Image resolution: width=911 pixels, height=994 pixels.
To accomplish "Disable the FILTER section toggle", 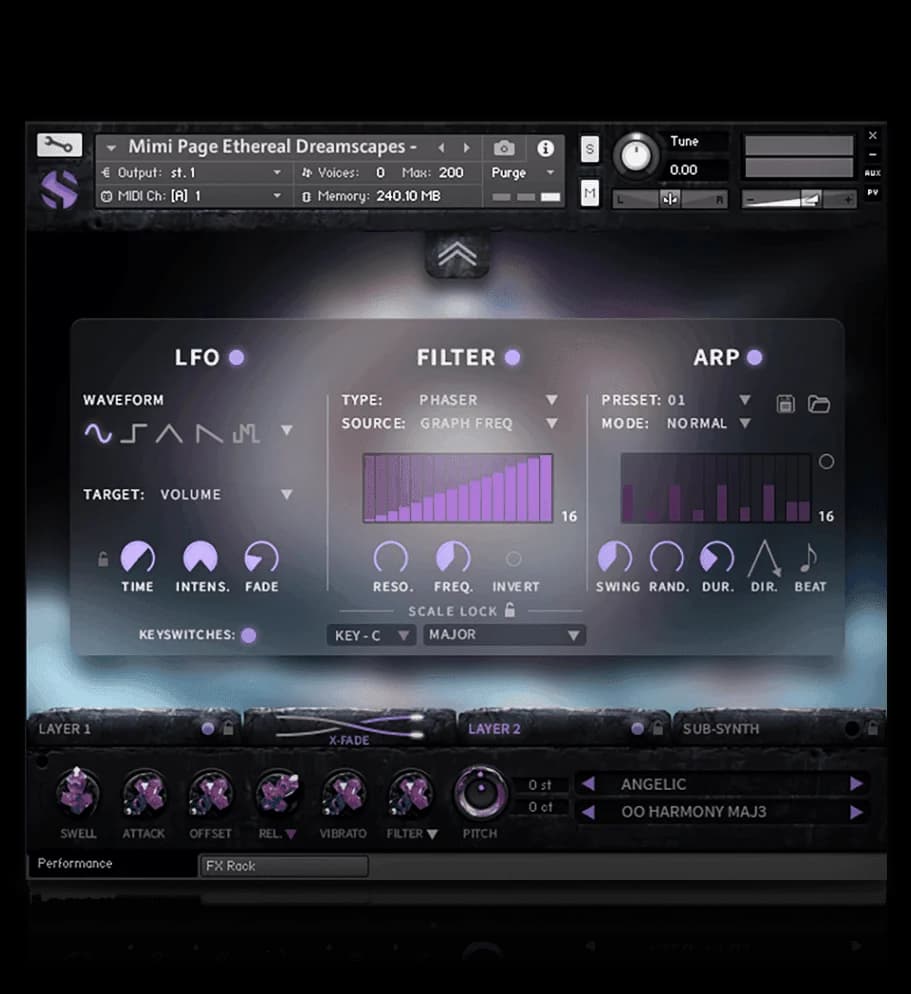I will pyautogui.click(x=512, y=357).
